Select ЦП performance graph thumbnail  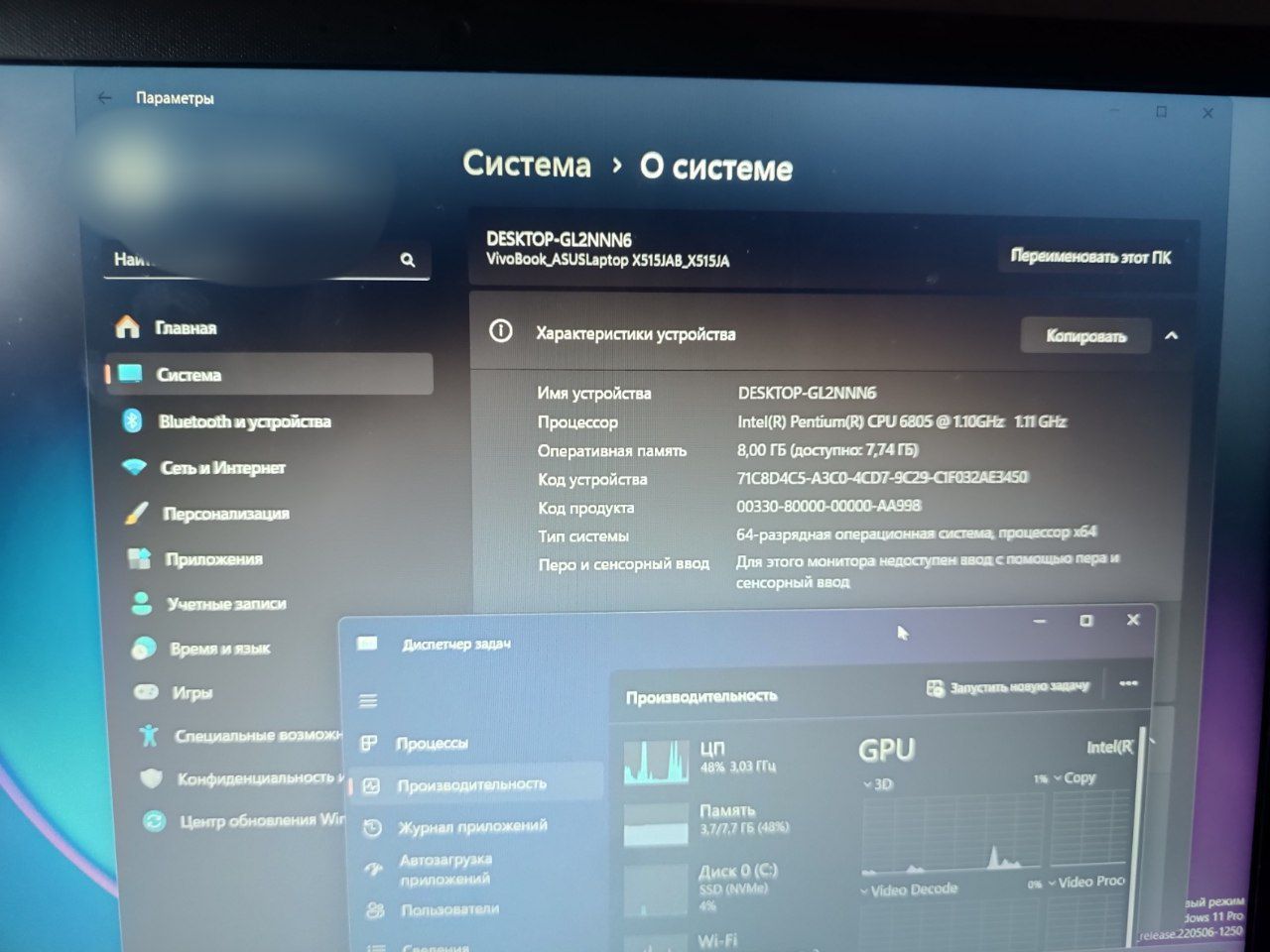657,762
